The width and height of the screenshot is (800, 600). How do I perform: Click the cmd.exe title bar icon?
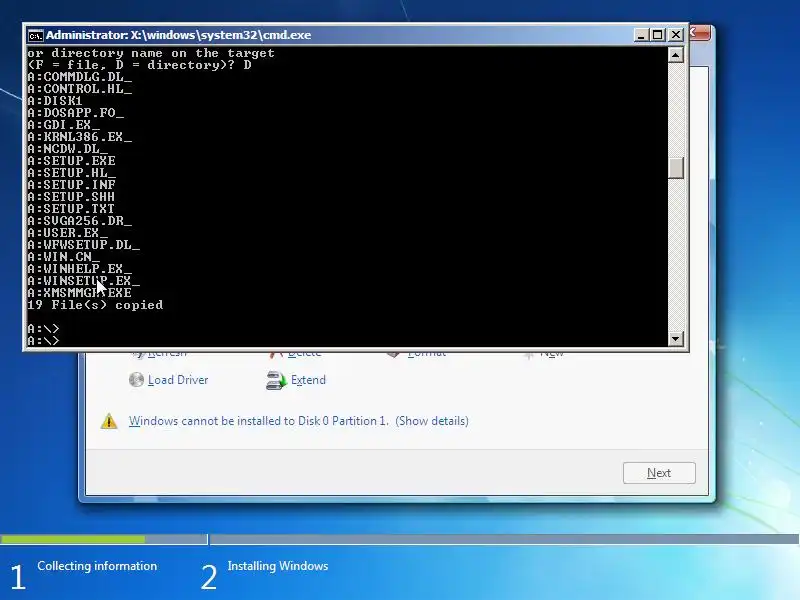[35, 35]
